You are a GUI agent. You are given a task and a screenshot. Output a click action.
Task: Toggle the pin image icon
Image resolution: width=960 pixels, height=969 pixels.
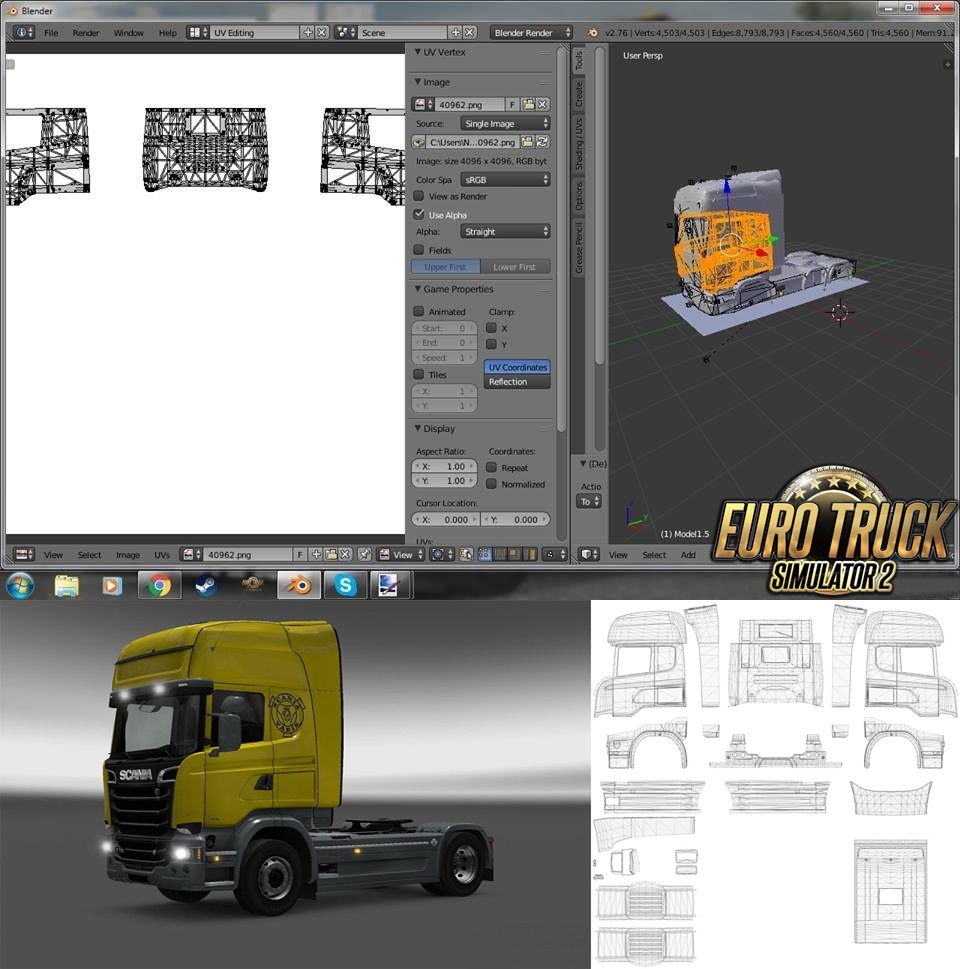tap(365, 554)
